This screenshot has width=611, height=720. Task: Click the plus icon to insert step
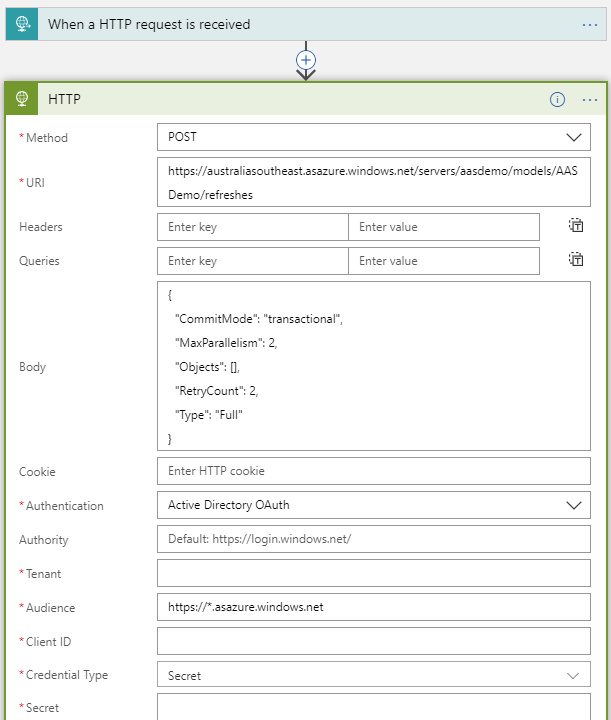(306, 60)
